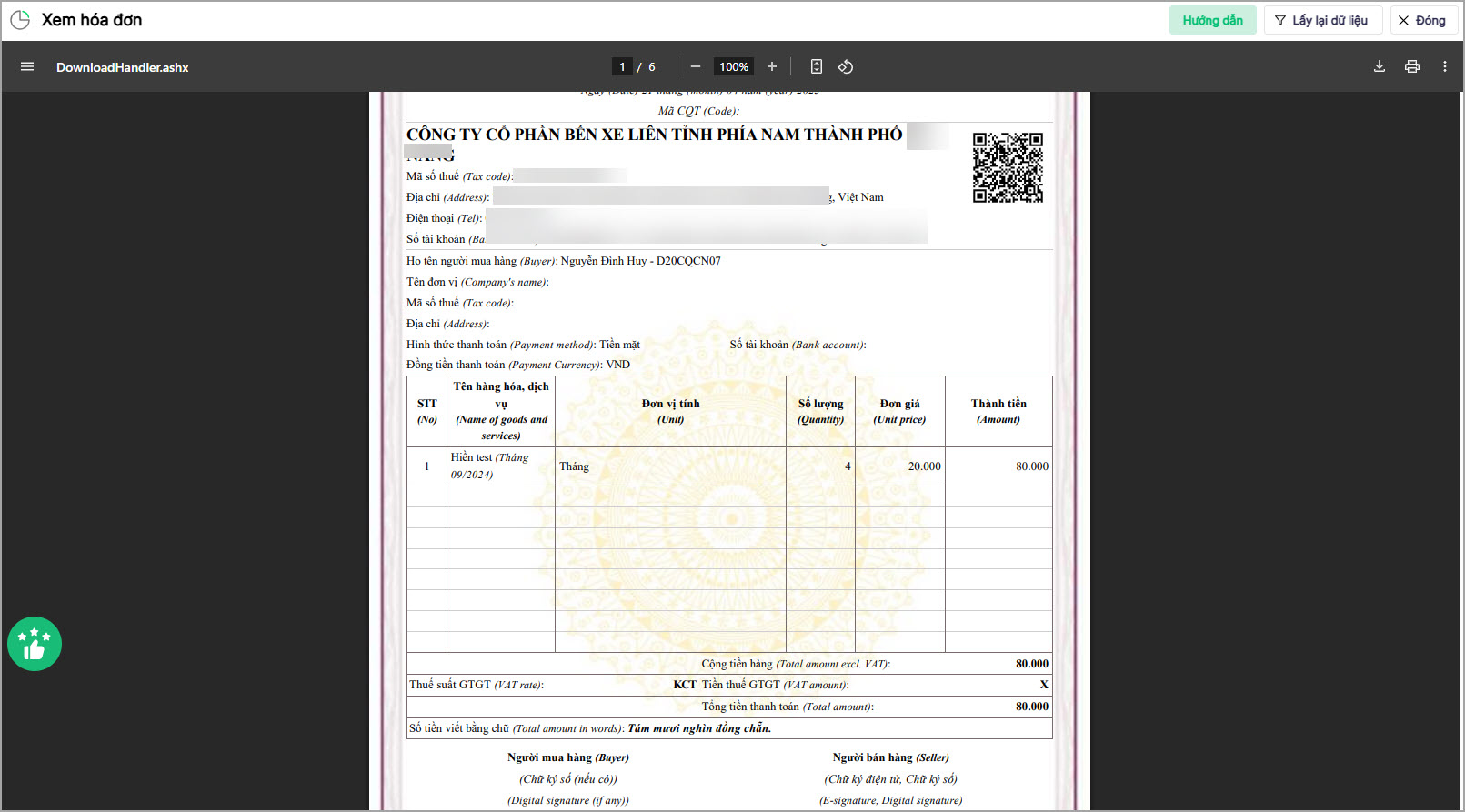Click the Mã CQT (Code) label
This screenshot has height=812, width=1465.
pyautogui.click(x=698, y=111)
